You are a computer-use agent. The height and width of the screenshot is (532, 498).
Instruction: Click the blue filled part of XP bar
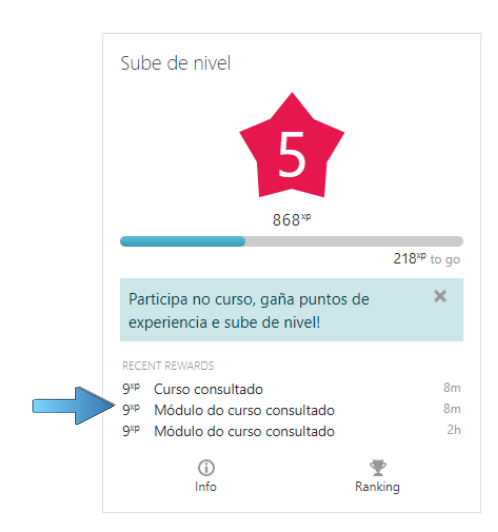coord(183,241)
